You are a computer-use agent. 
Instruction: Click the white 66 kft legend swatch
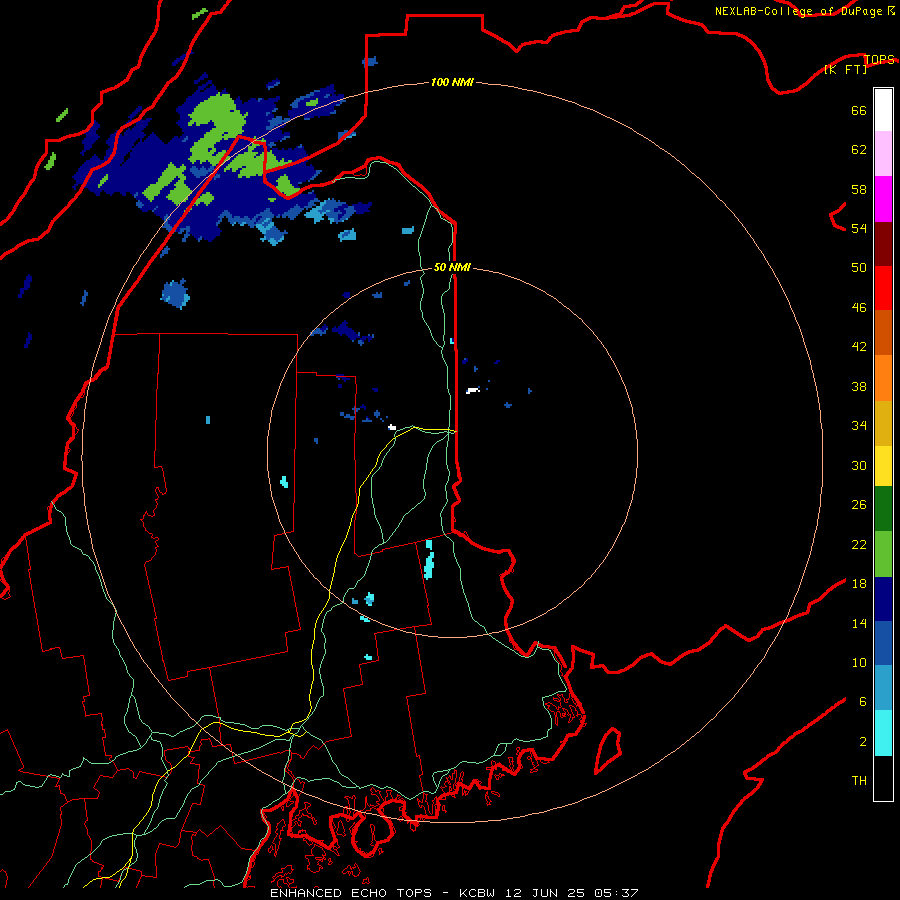click(883, 110)
